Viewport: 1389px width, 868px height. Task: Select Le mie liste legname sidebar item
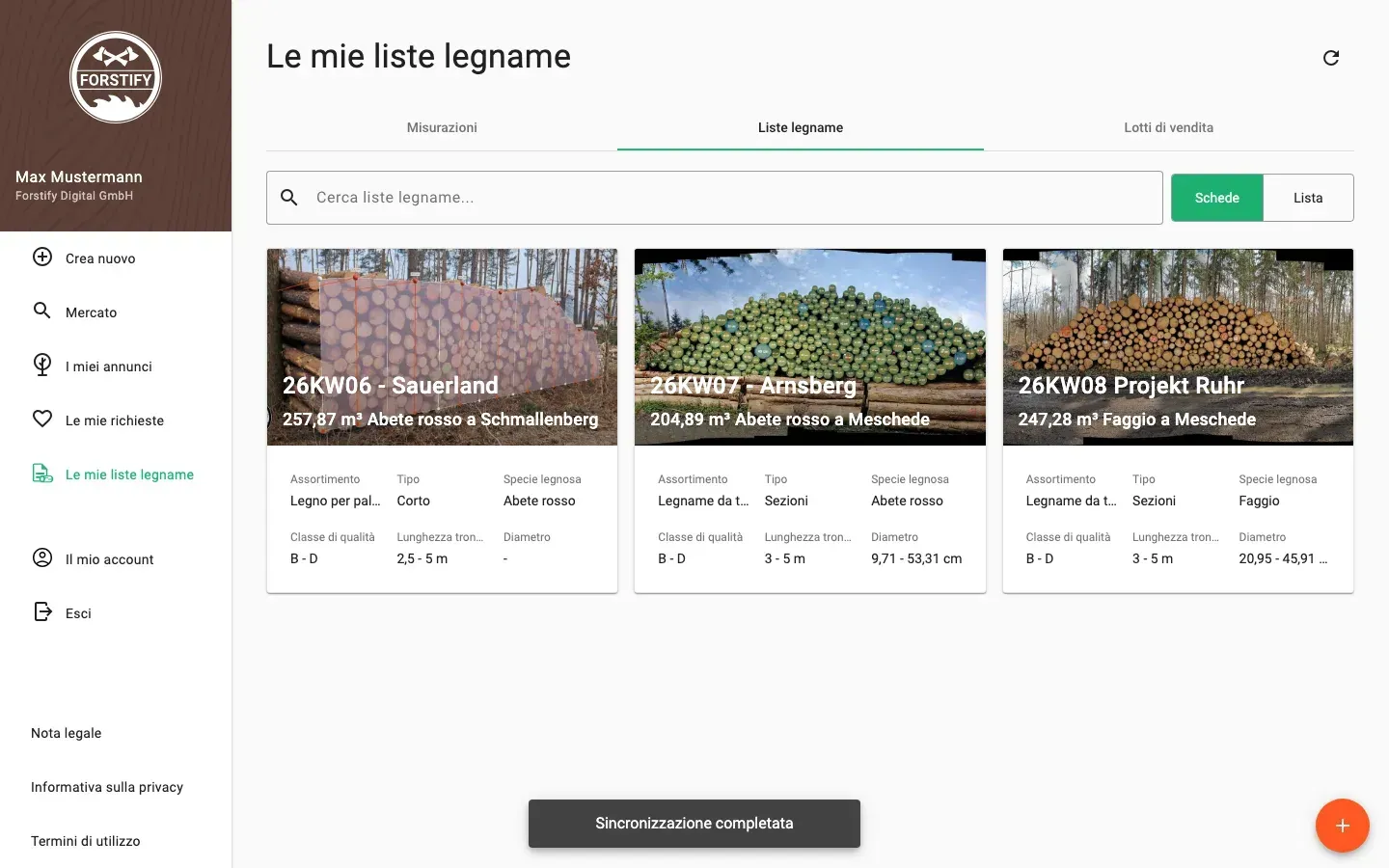coord(116,475)
